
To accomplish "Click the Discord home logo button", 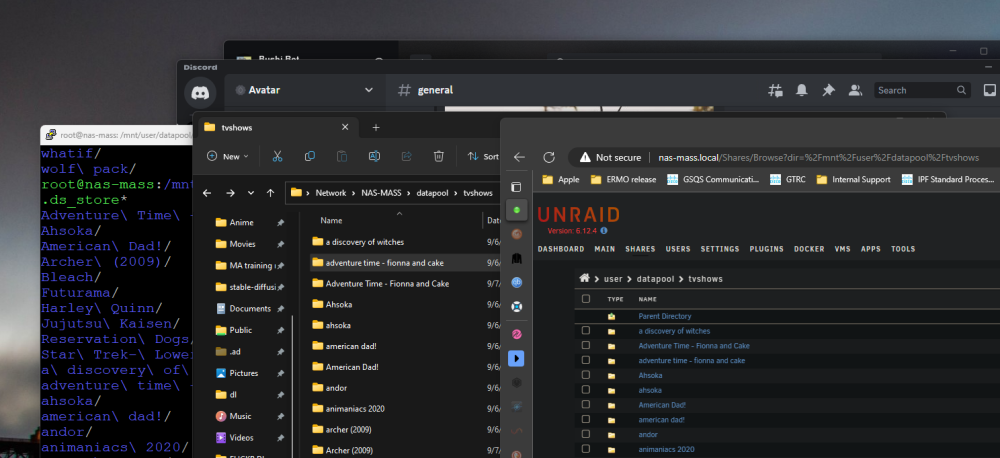I will [x=200, y=92].
